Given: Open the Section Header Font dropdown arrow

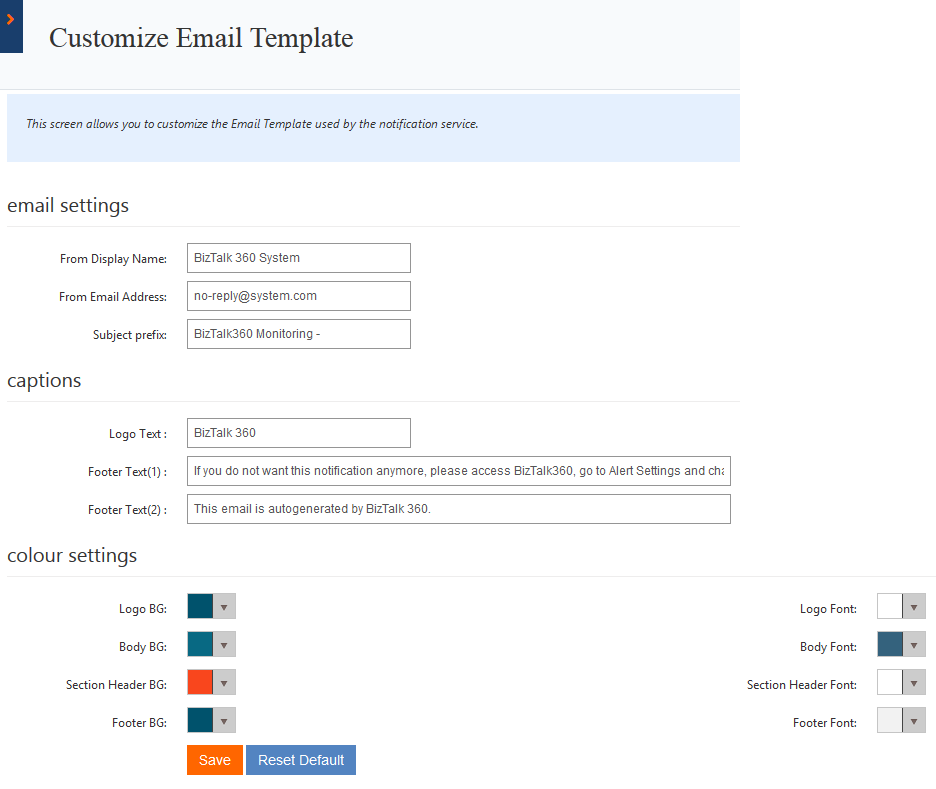Looking at the screenshot, I should (x=914, y=683).
